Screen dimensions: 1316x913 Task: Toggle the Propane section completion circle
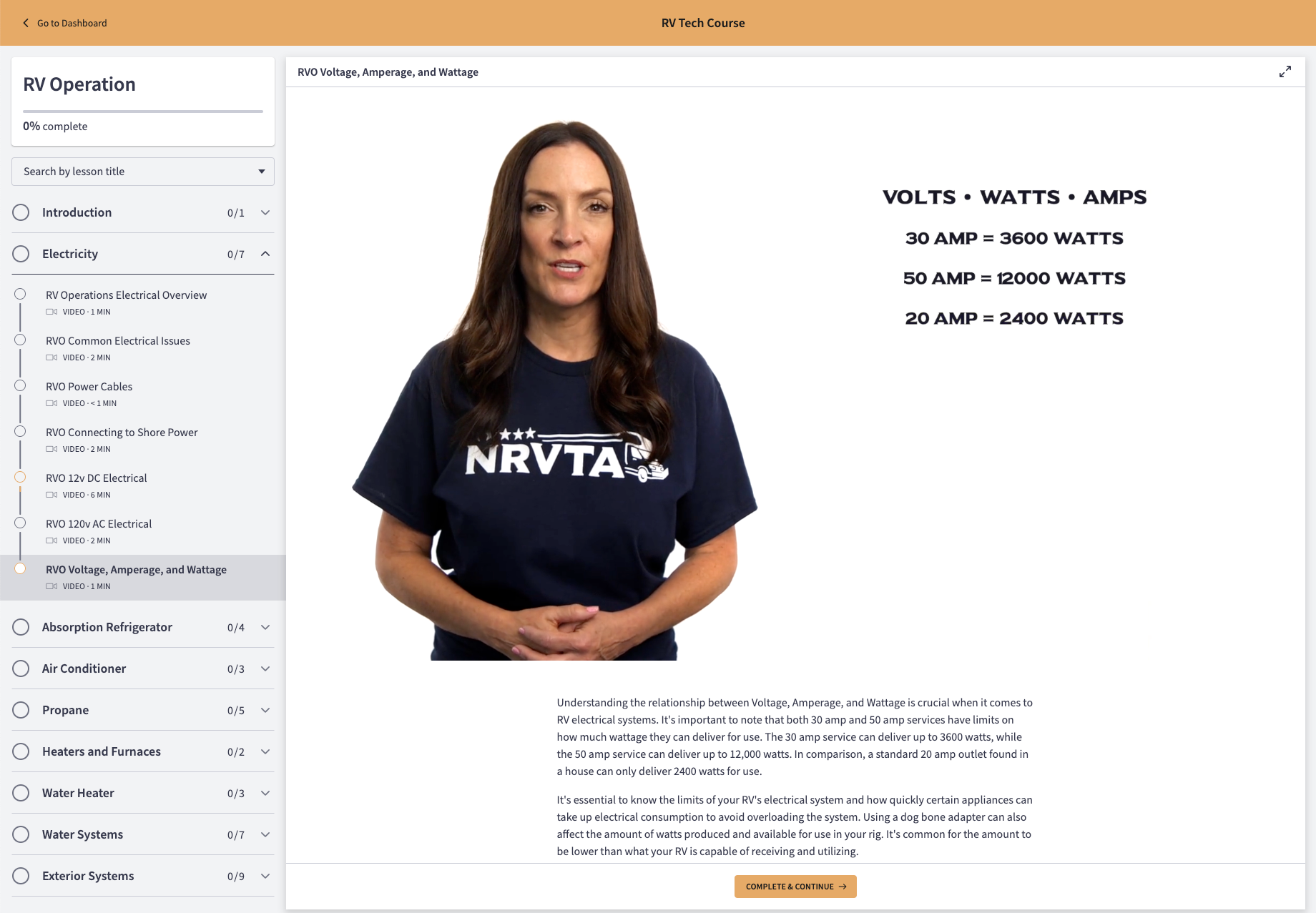pyautogui.click(x=21, y=710)
